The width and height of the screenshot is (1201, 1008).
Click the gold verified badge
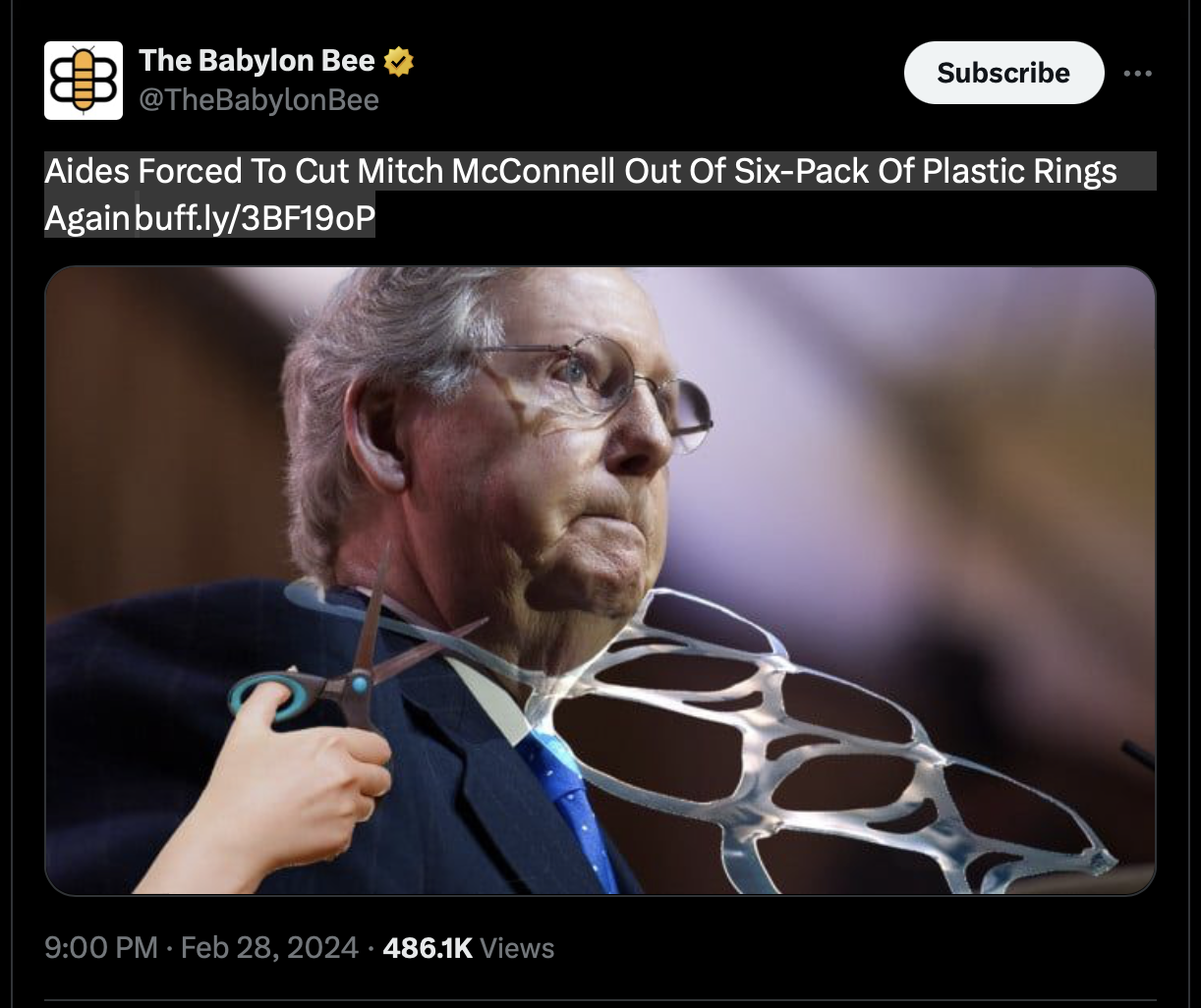tap(398, 62)
